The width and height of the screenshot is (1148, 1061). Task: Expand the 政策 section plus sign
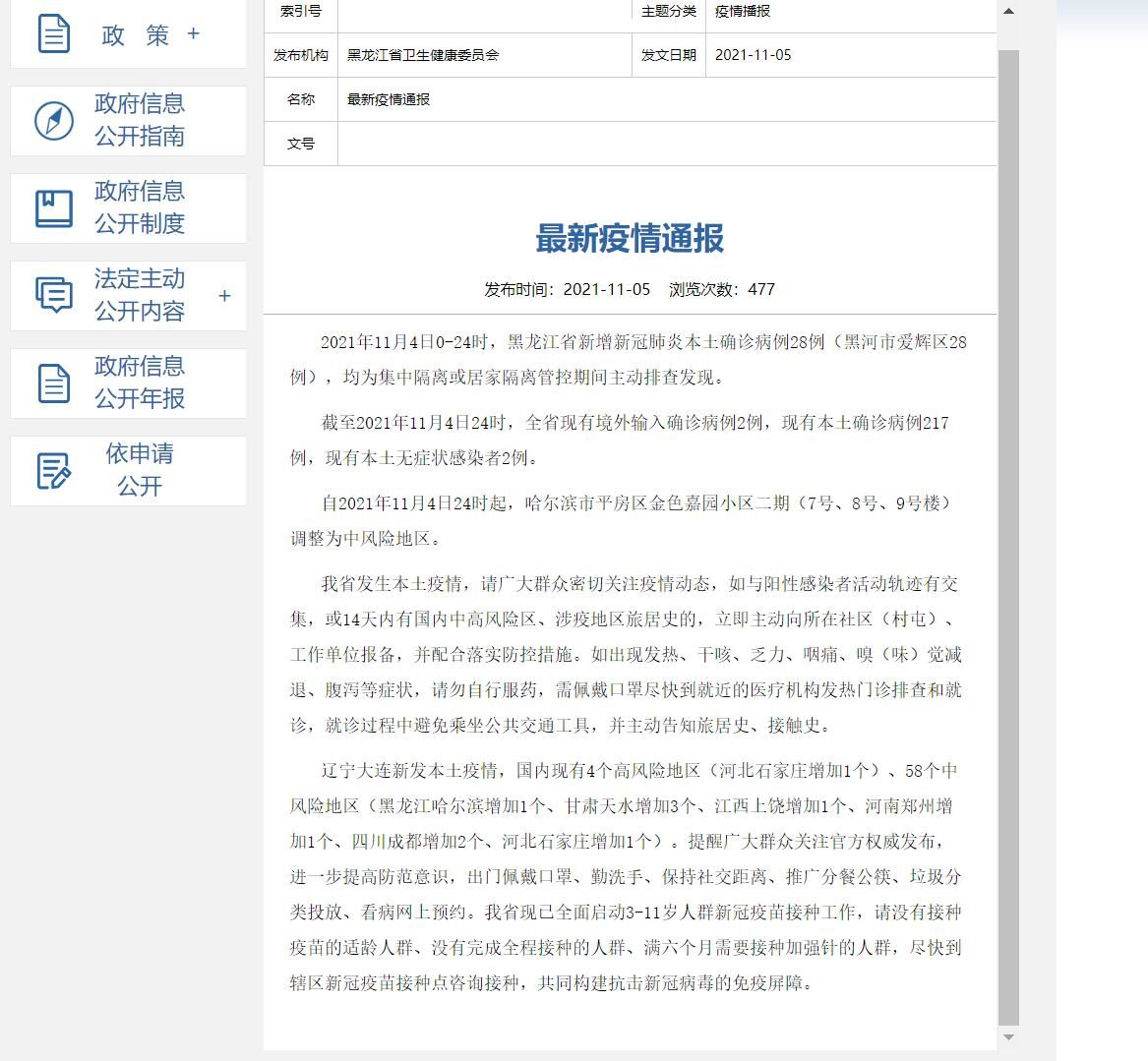(x=193, y=34)
